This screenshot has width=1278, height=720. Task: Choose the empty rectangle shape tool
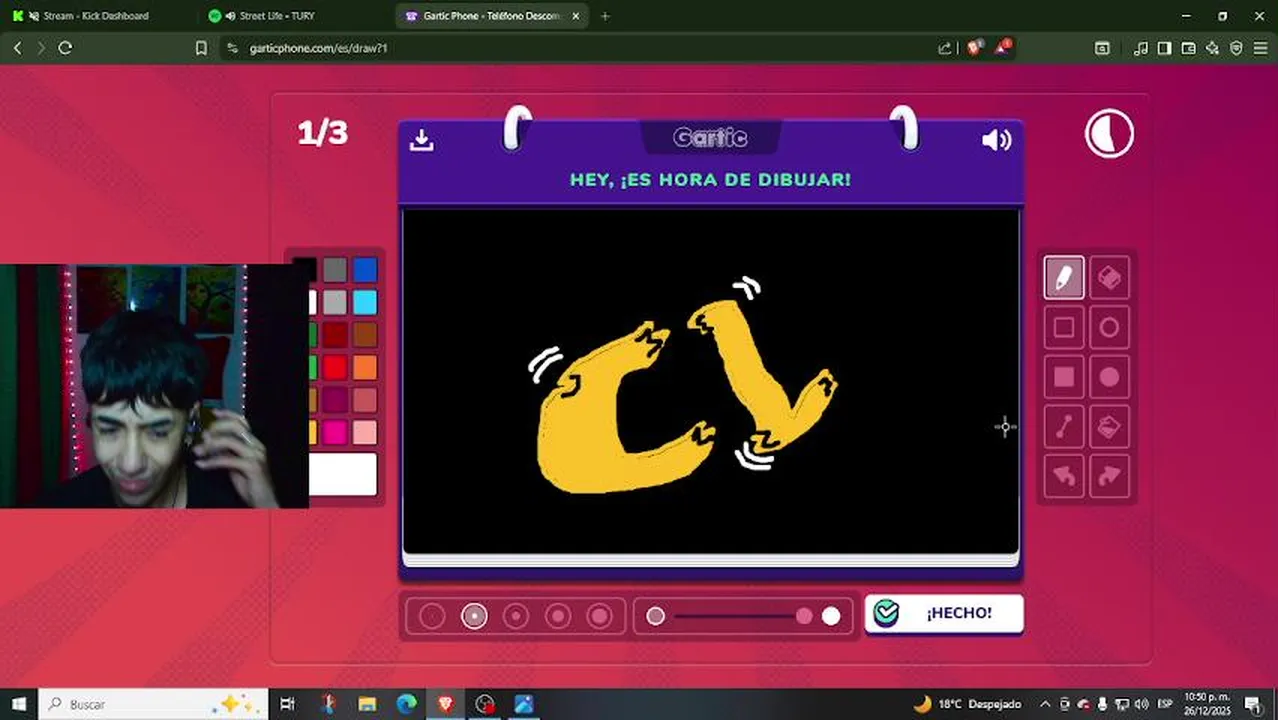click(1064, 328)
